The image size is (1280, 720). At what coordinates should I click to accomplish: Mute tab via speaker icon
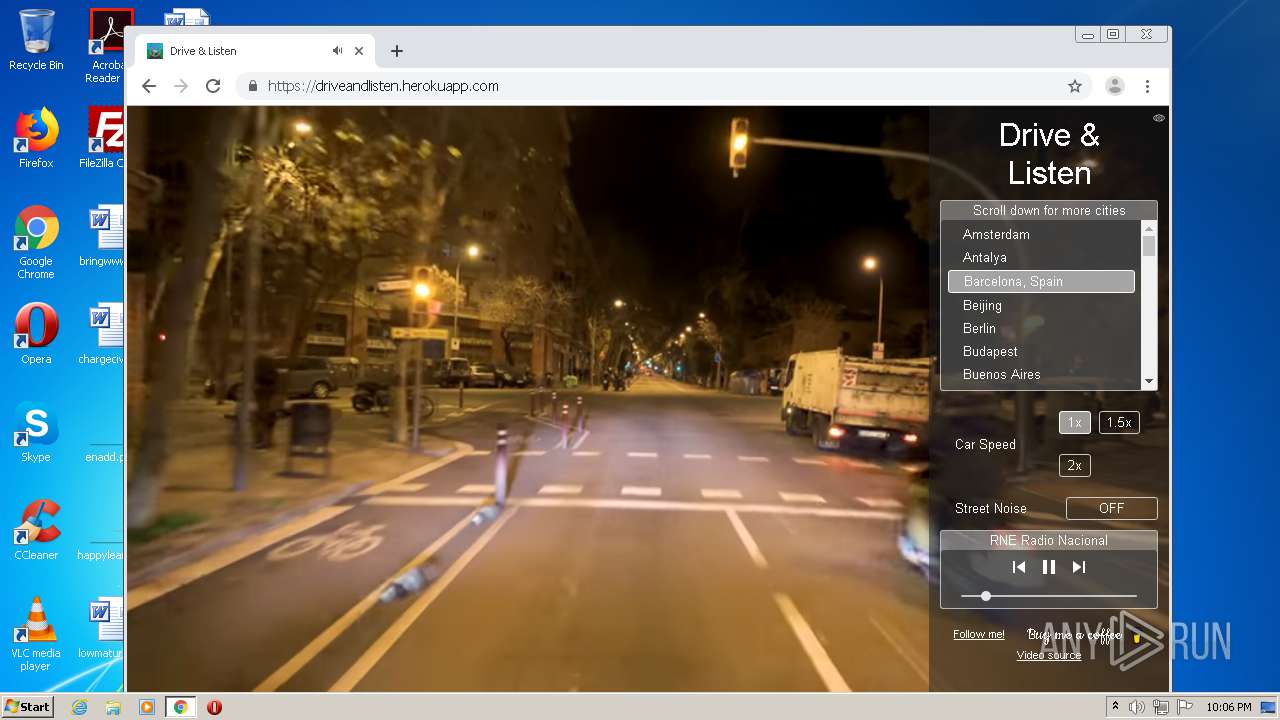point(337,51)
